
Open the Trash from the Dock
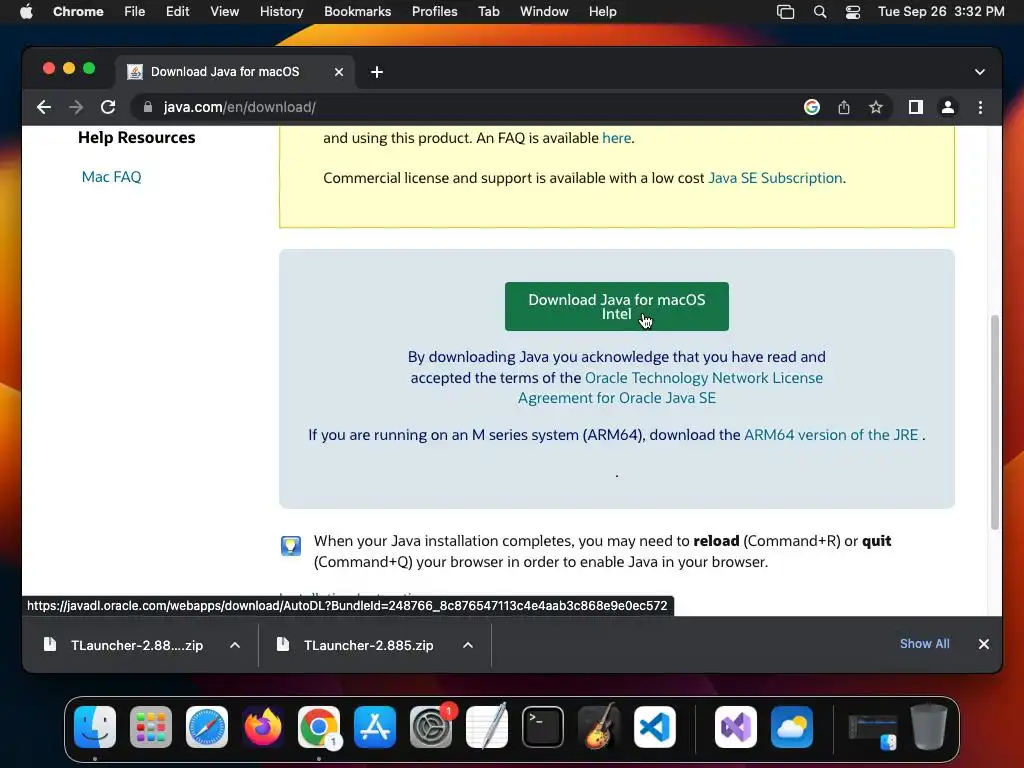(x=929, y=727)
